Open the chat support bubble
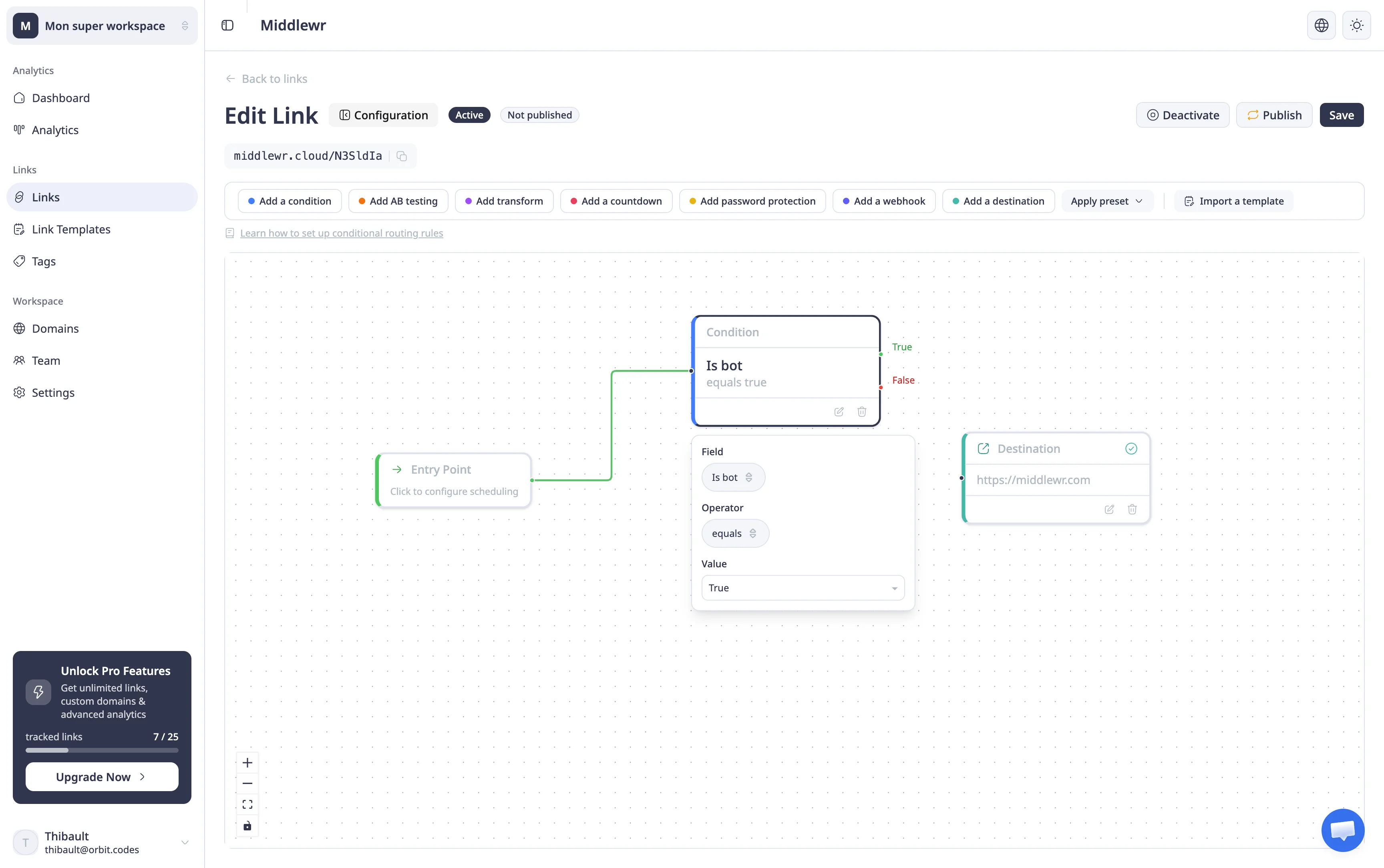Viewport: 1384px width, 868px height. tap(1343, 830)
